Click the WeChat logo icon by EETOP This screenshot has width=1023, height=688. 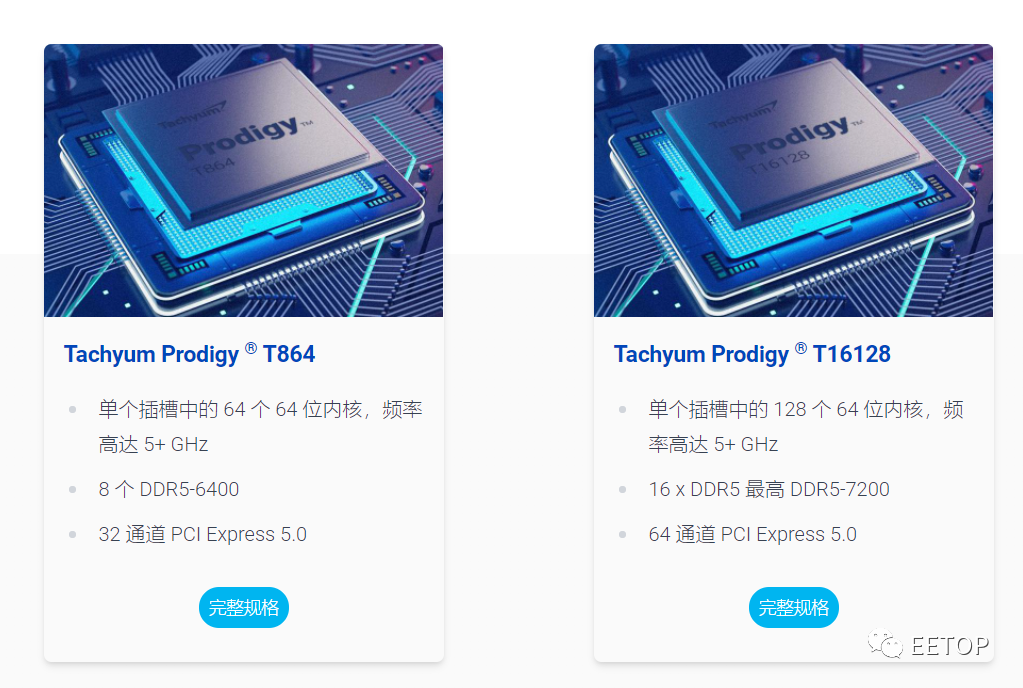pyautogui.click(x=885, y=644)
